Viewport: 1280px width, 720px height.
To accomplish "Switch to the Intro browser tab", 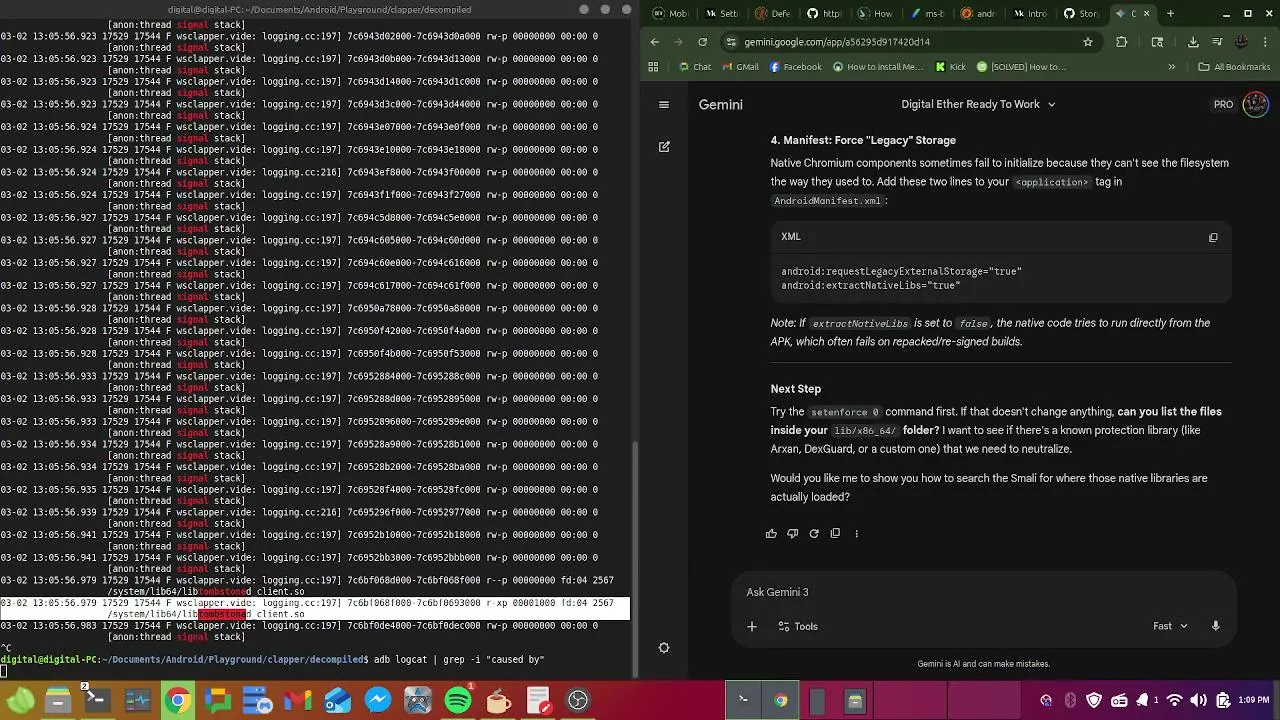I will coord(1030,14).
